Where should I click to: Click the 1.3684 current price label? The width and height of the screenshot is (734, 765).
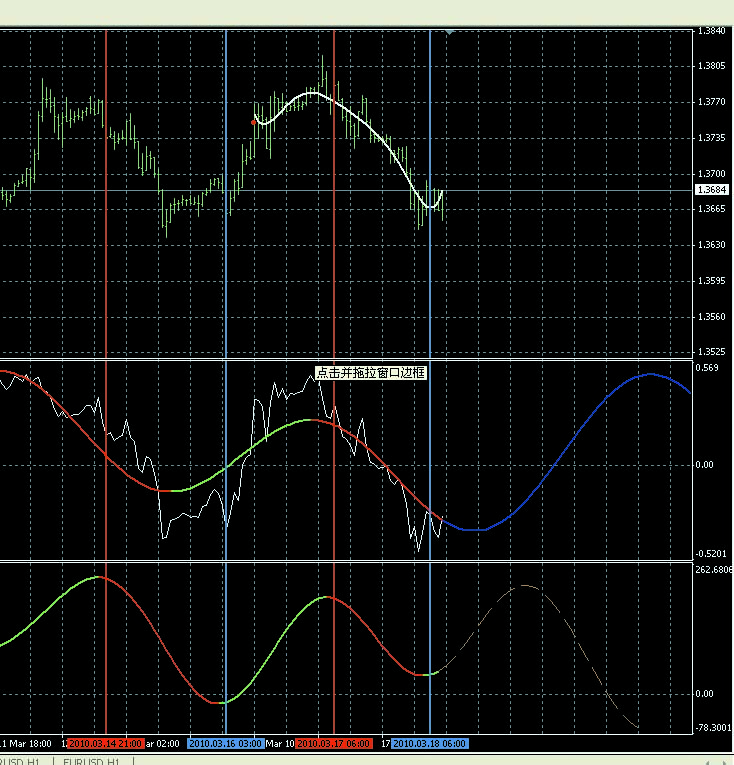click(x=712, y=189)
